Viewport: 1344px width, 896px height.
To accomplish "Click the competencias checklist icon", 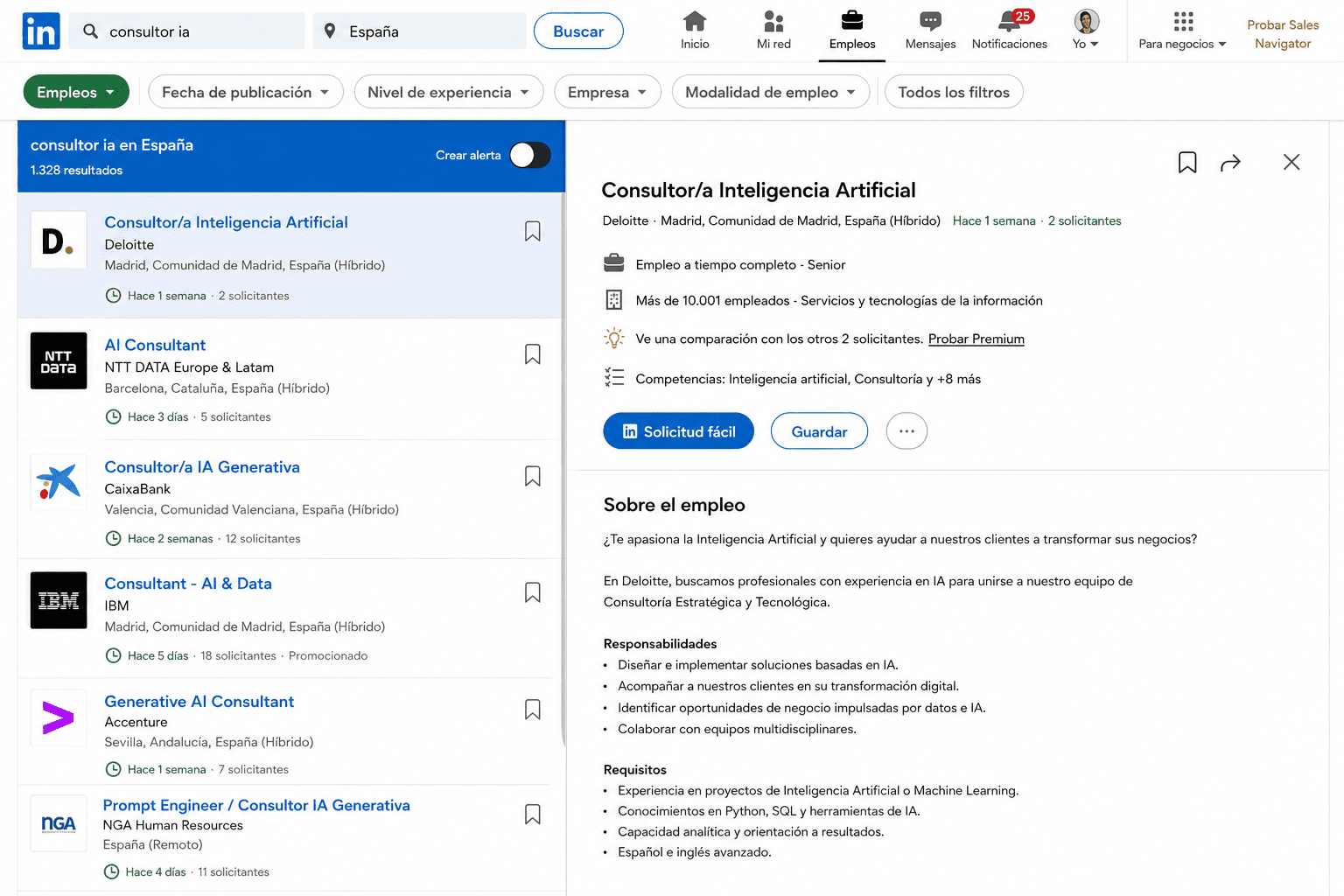I will 614,377.
